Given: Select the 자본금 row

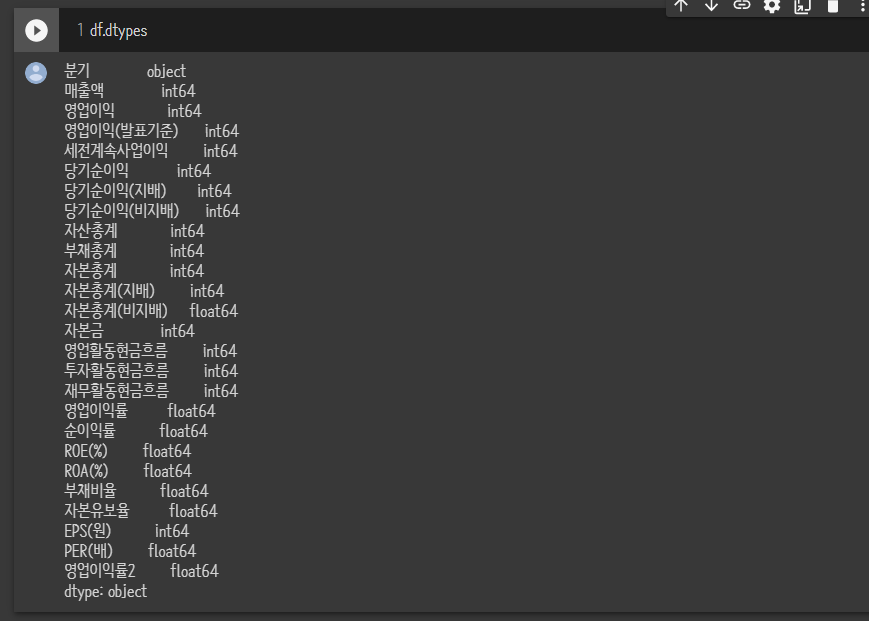Looking at the screenshot, I should tap(129, 331).
